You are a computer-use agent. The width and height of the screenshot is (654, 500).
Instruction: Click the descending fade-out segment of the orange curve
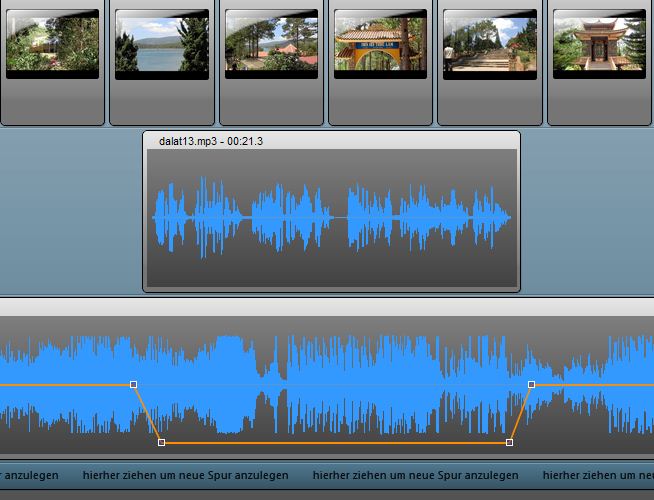(x=148, y=413)
